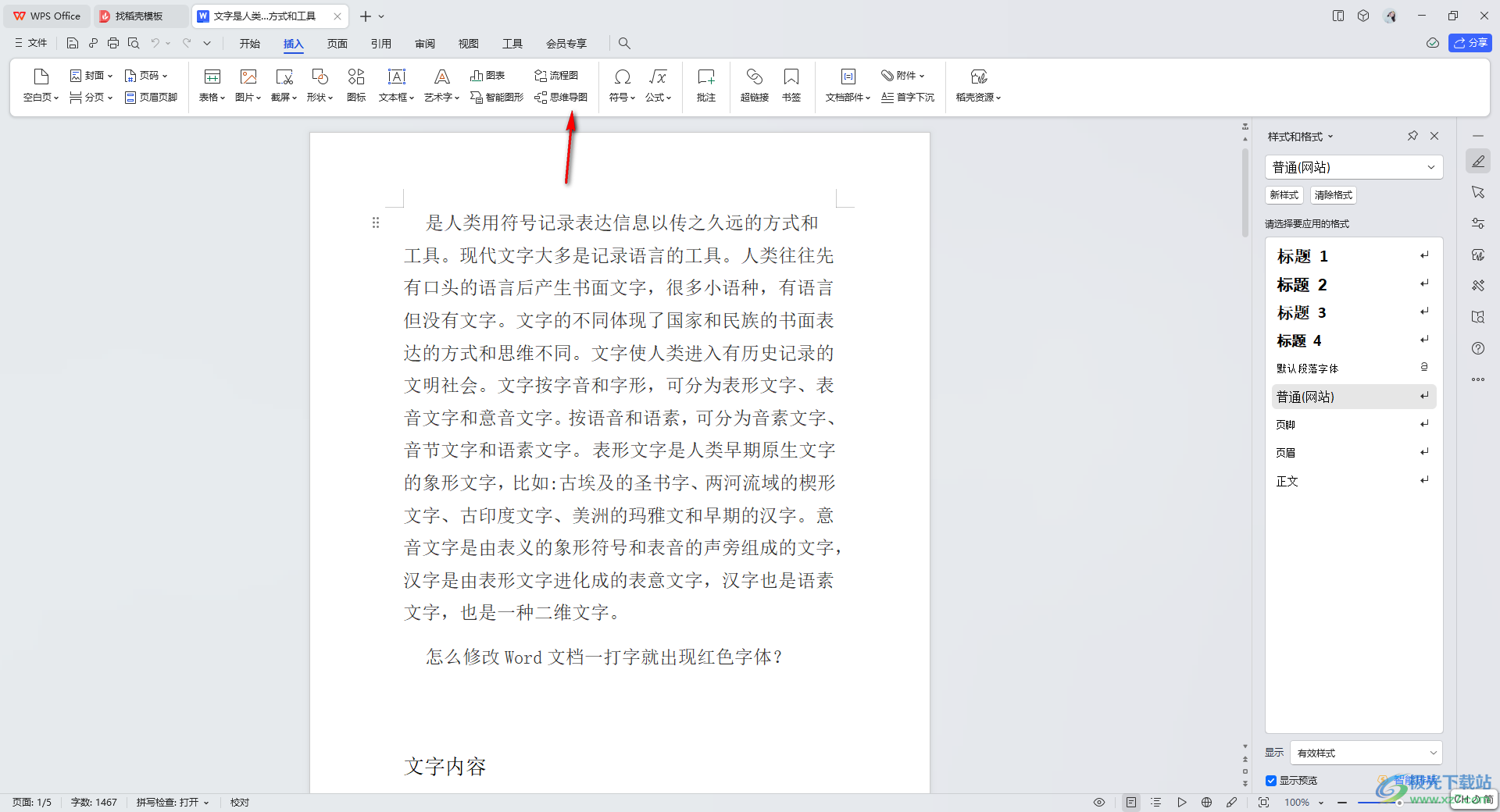Open Document parts menu
This screenshot has width=1500, height=812.
click(848, 85)
